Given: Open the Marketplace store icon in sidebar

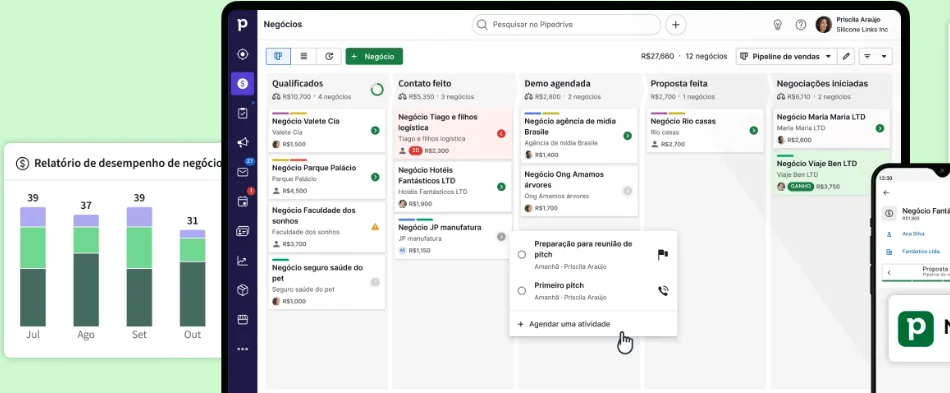Looking at the screenshot, I should click(242, 320).
